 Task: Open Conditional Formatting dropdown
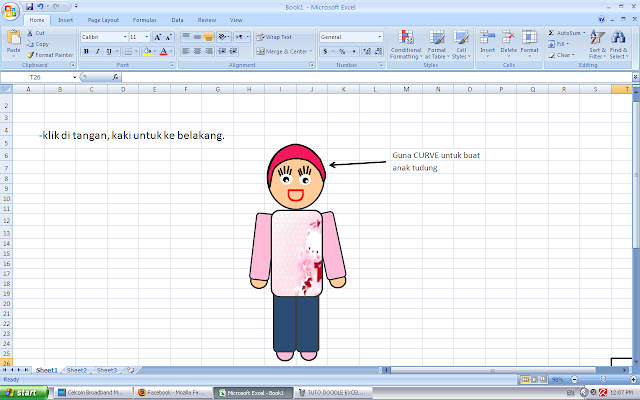click(406, 44)
